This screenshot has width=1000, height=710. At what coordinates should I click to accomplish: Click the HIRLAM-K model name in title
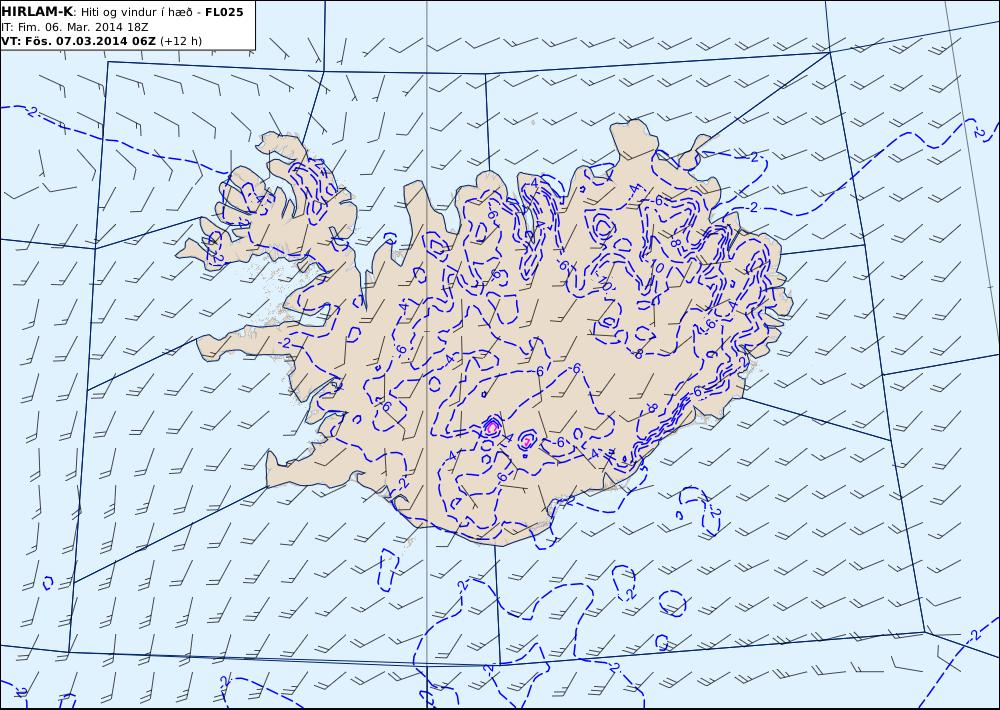[x=37, y=12]
